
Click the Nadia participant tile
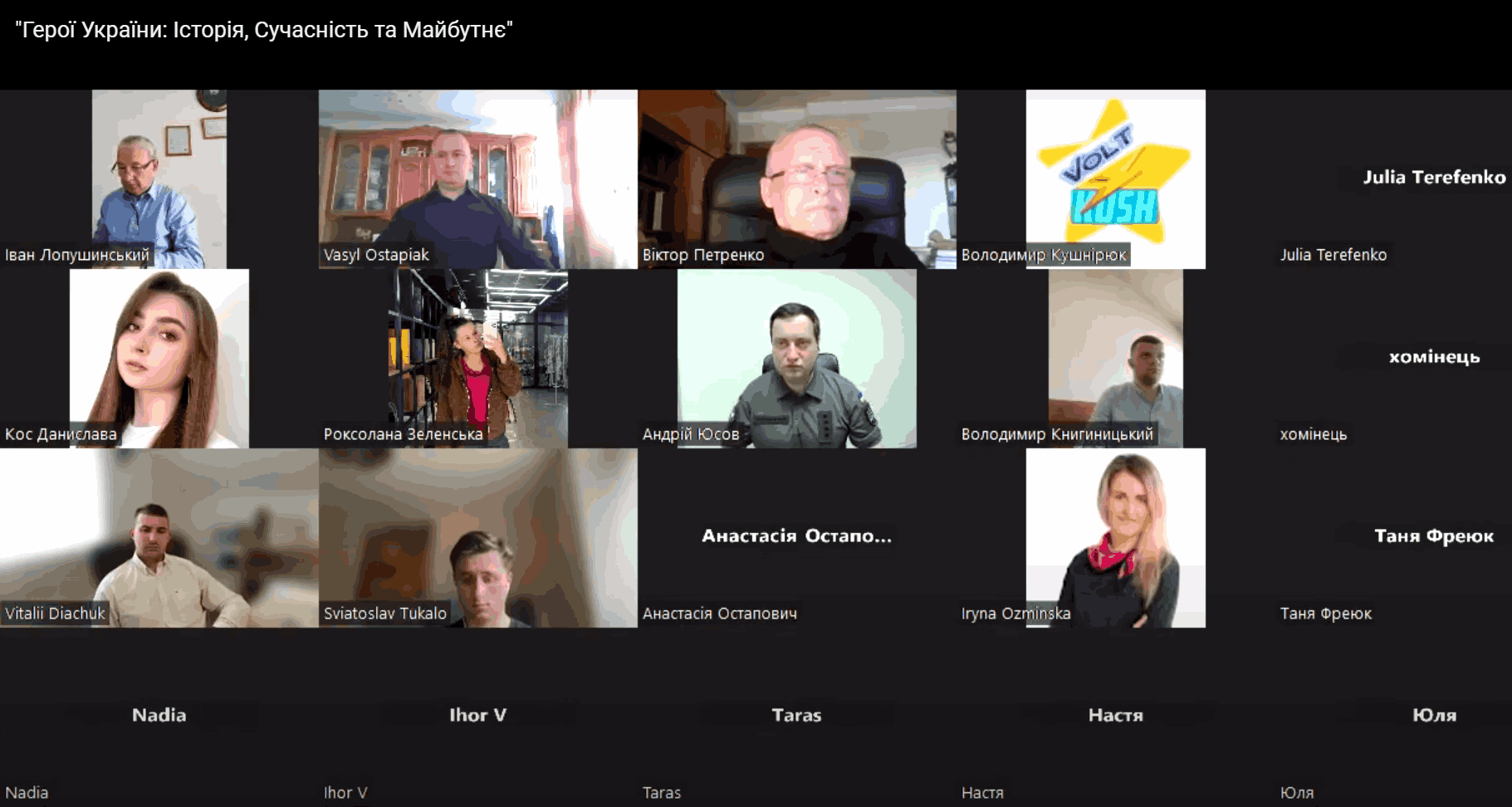[159, 717]
